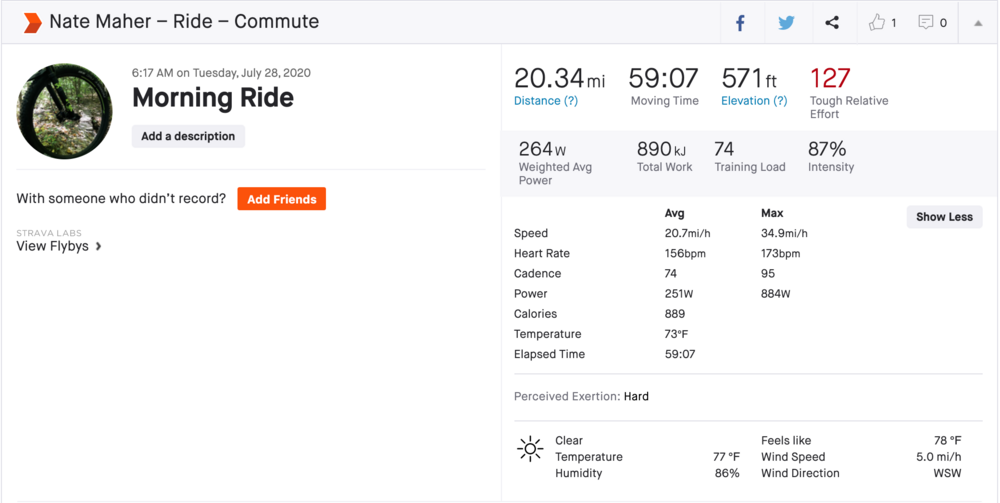Click the 87% Intensity value

coord(827,149)
